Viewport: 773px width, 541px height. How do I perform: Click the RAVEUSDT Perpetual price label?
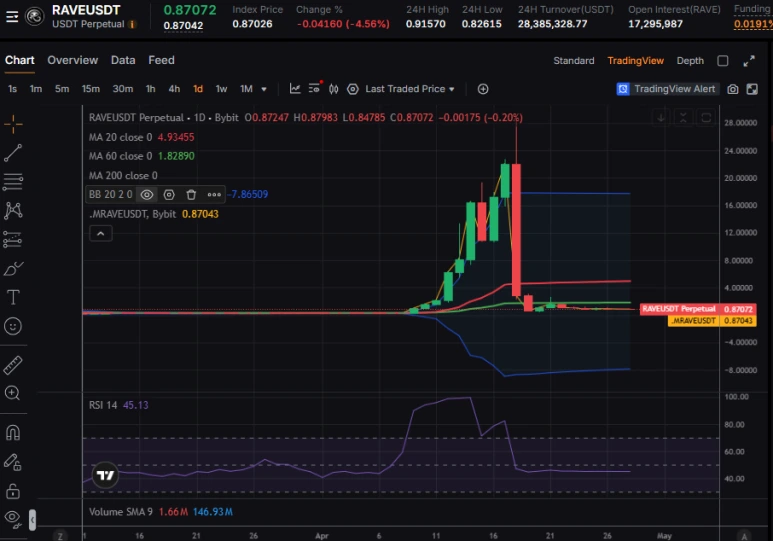click(x=698, y=309)
